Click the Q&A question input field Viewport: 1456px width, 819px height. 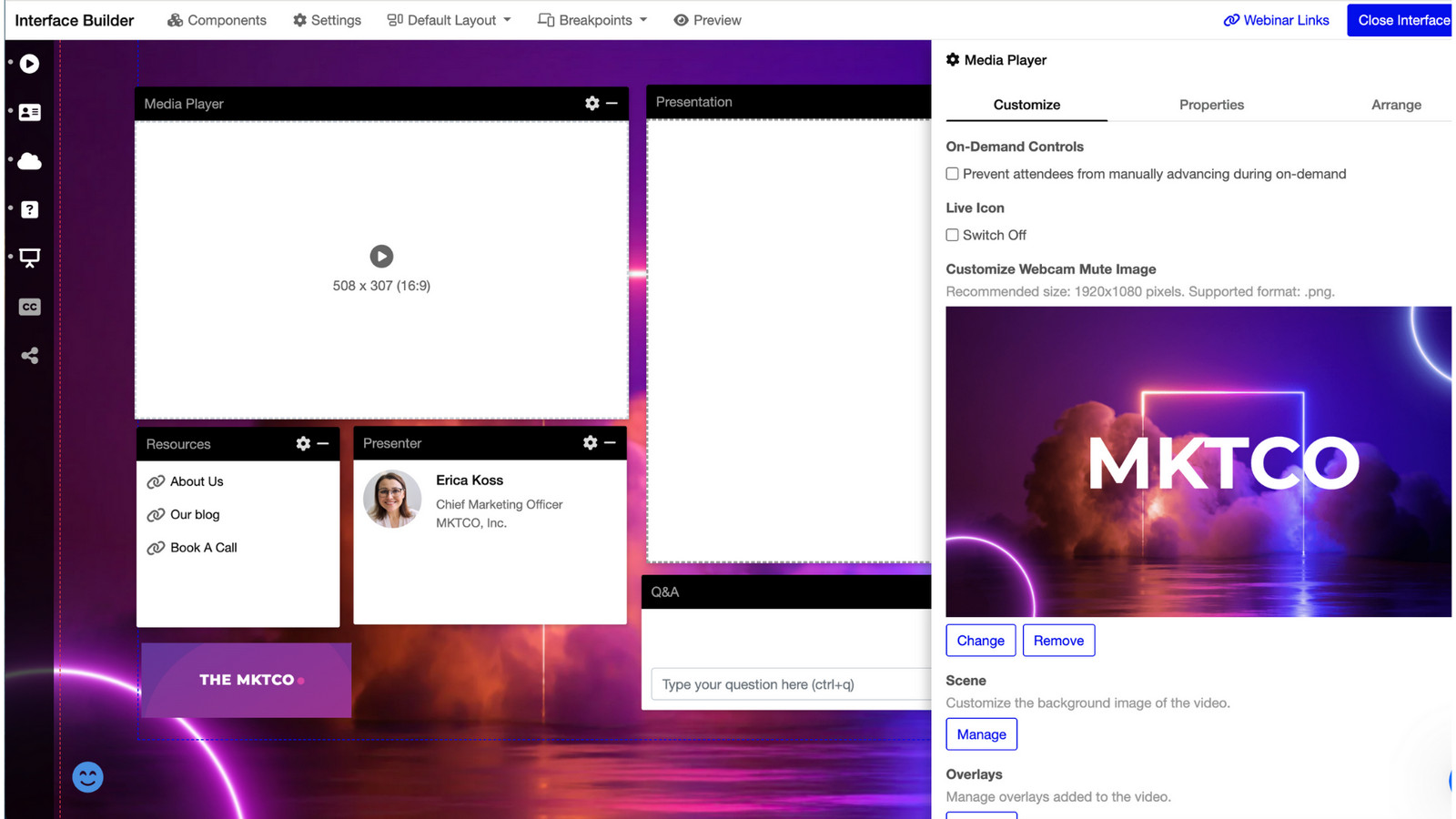(x=791, y=684)
